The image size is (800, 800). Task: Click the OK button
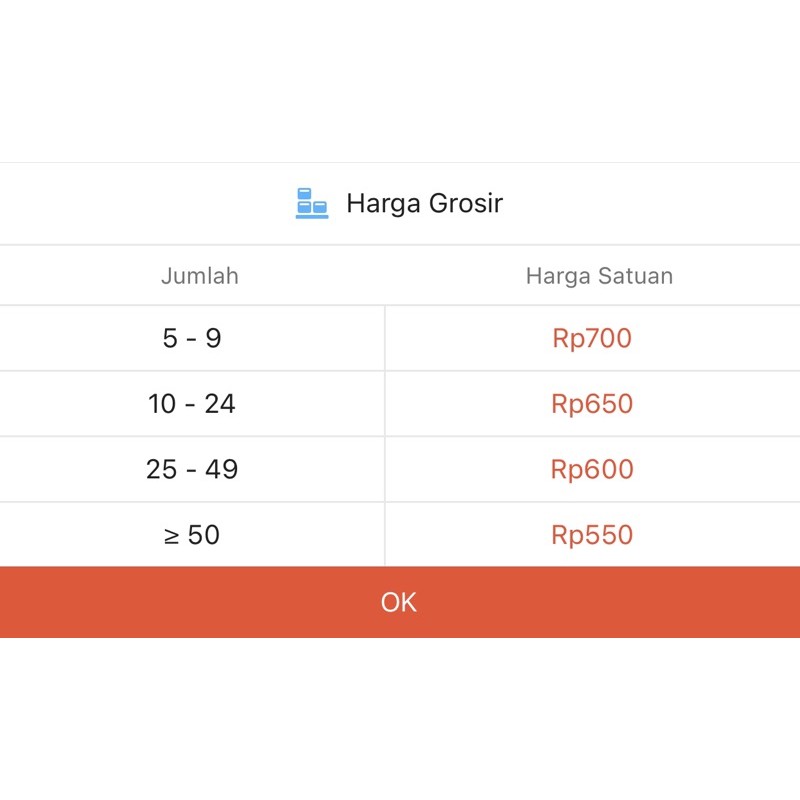400,602
